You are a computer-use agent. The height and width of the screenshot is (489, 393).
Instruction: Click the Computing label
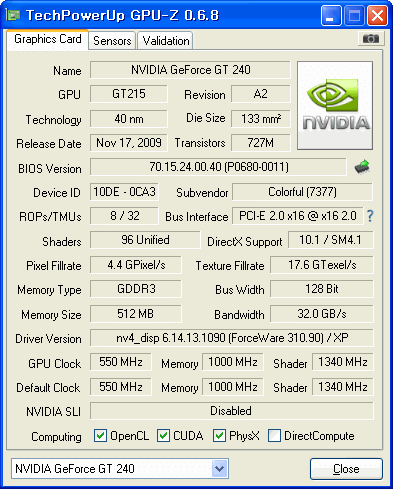56,437
